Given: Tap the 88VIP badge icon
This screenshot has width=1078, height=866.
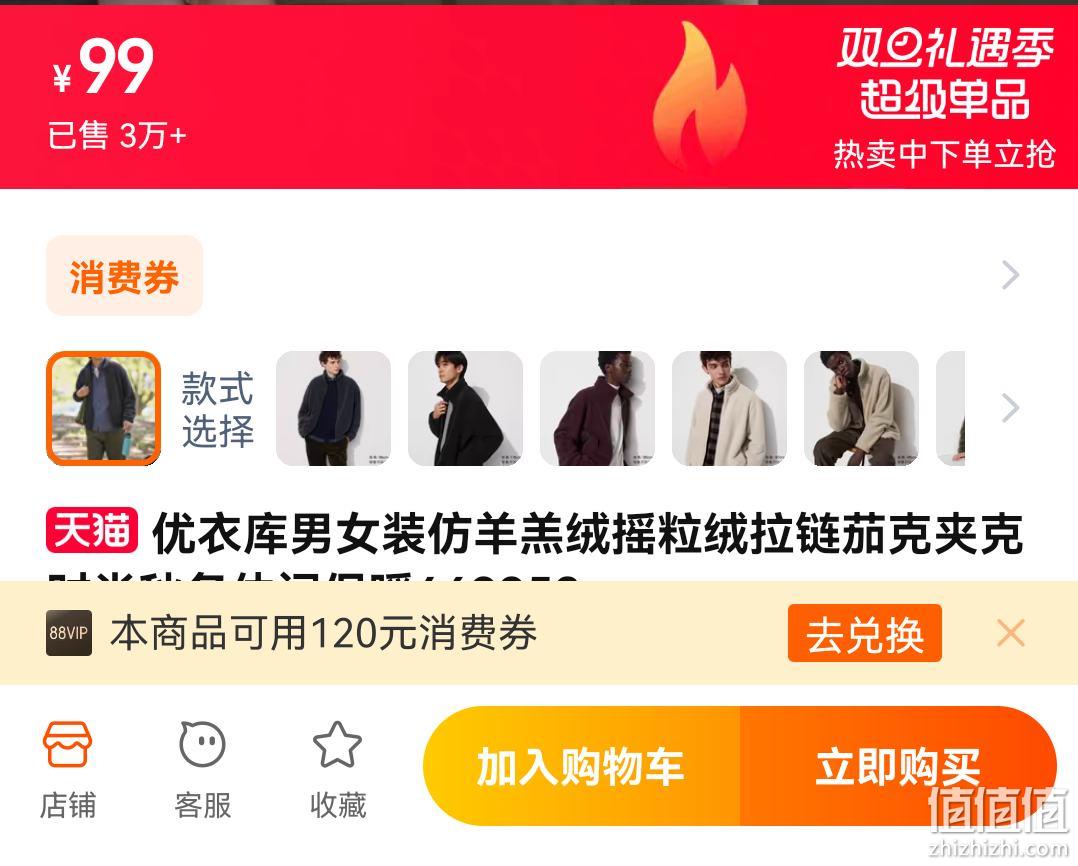Looking at the screenshot, I should click(69, 632).
